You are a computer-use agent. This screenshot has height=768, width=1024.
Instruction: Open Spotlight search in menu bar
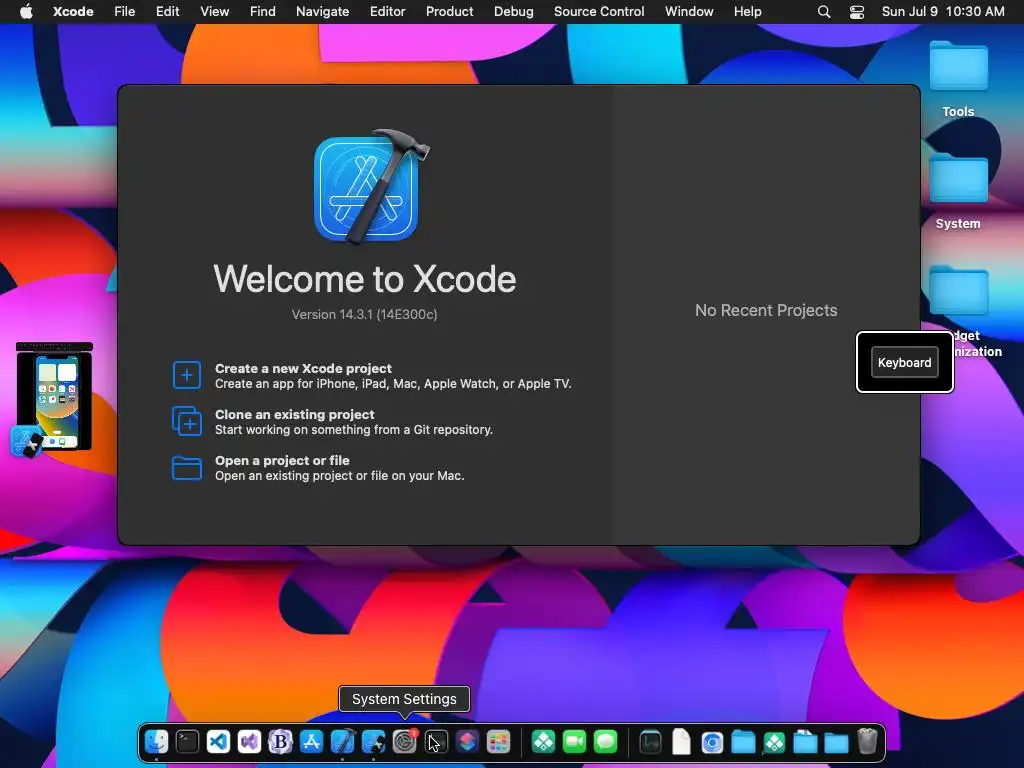point(824,12)
